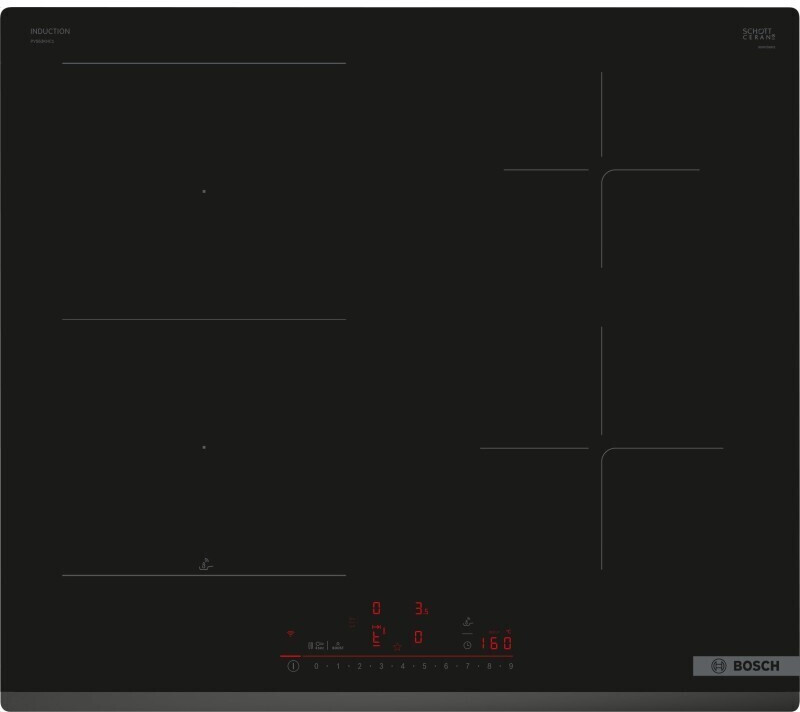Tap the boost function symbol
Viewport: 800px width, 712px height.
click(x=337, y=646)
